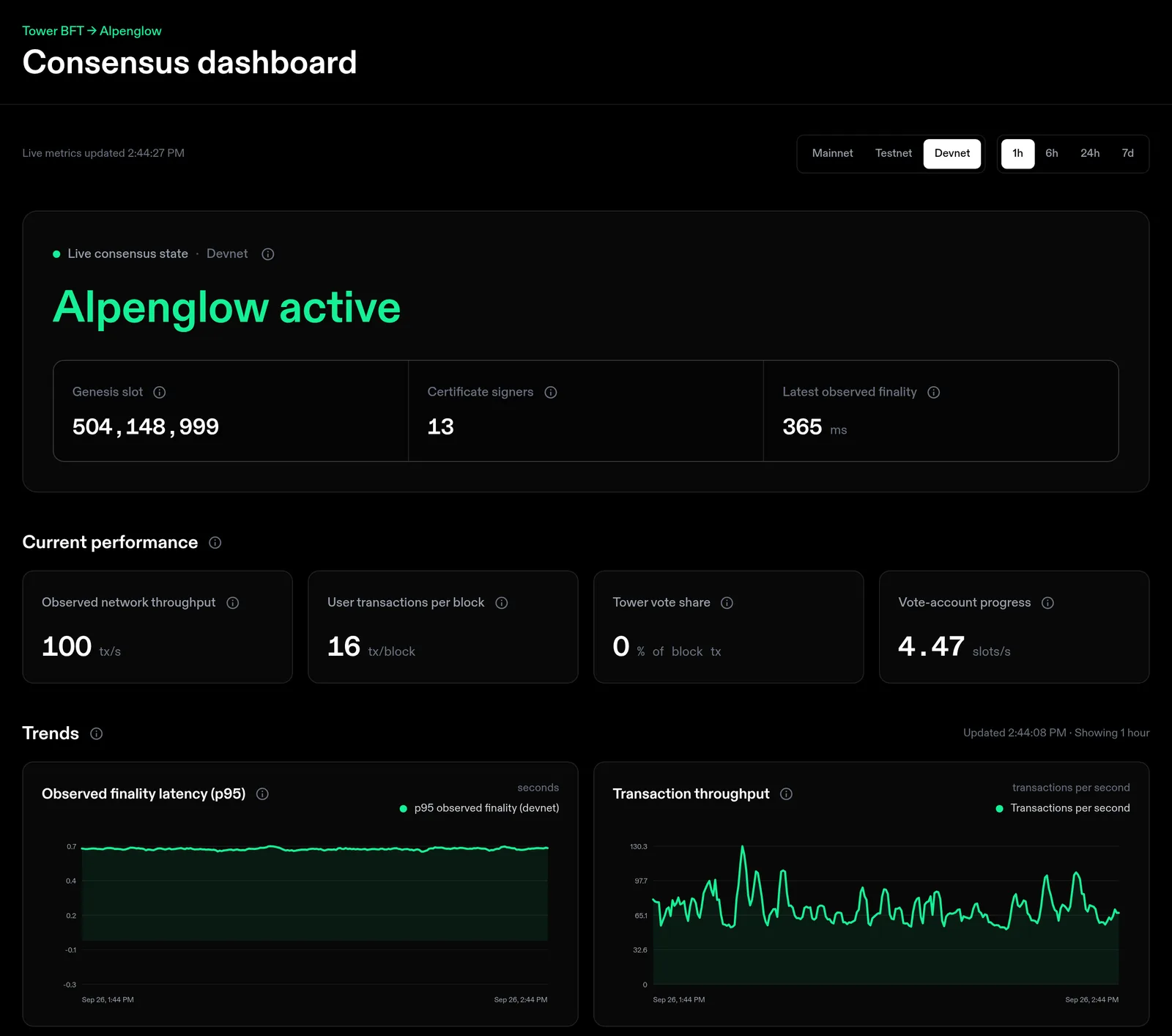Click the 4.47 slots/s value
The width and height of the screenshot is (1172, 1036).
(x=954, y=647)
